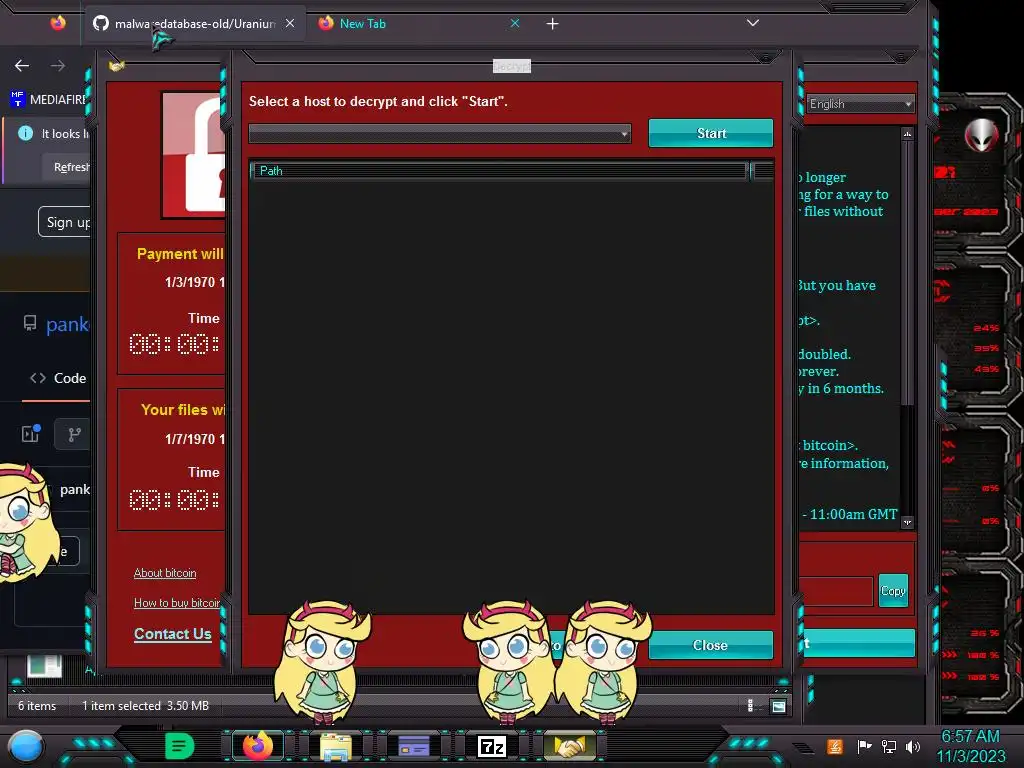This screenshot has width=1024, height=768.
Task: Open the purple window app in taskbar
Action: coord(414,746)
